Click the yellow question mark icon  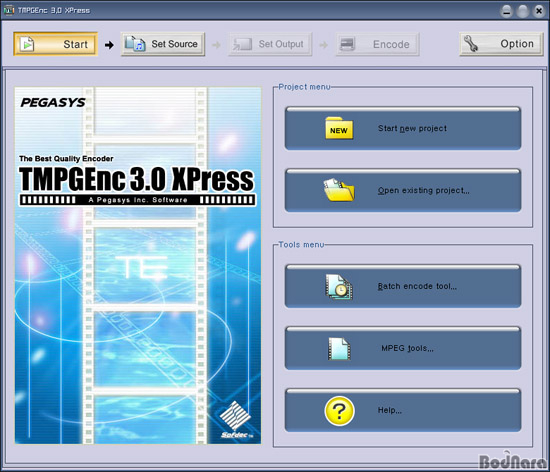pyautogui.click(x=339, y=411)
